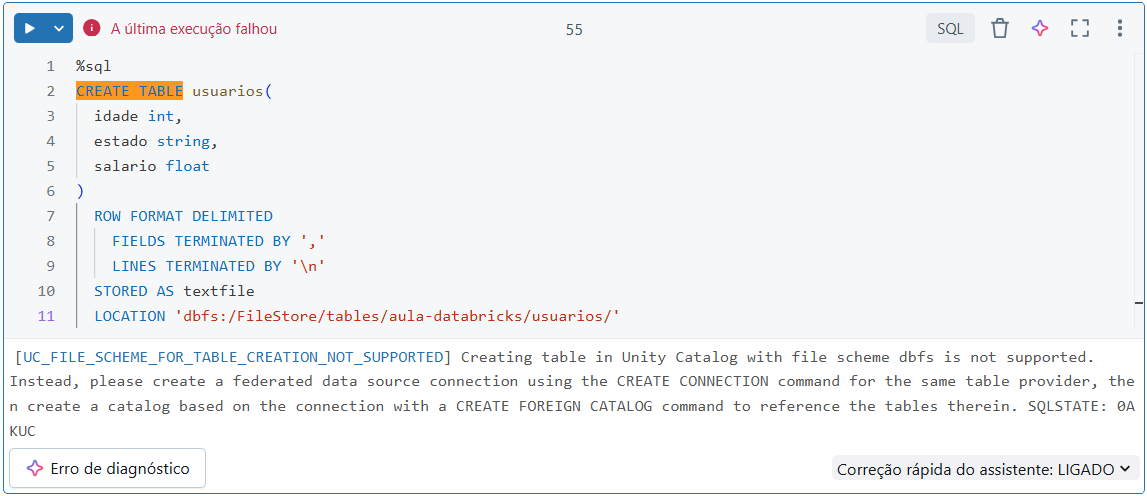Open the run options dropdown arrow
Viewport: 1147px width, 496px height.
59,29
